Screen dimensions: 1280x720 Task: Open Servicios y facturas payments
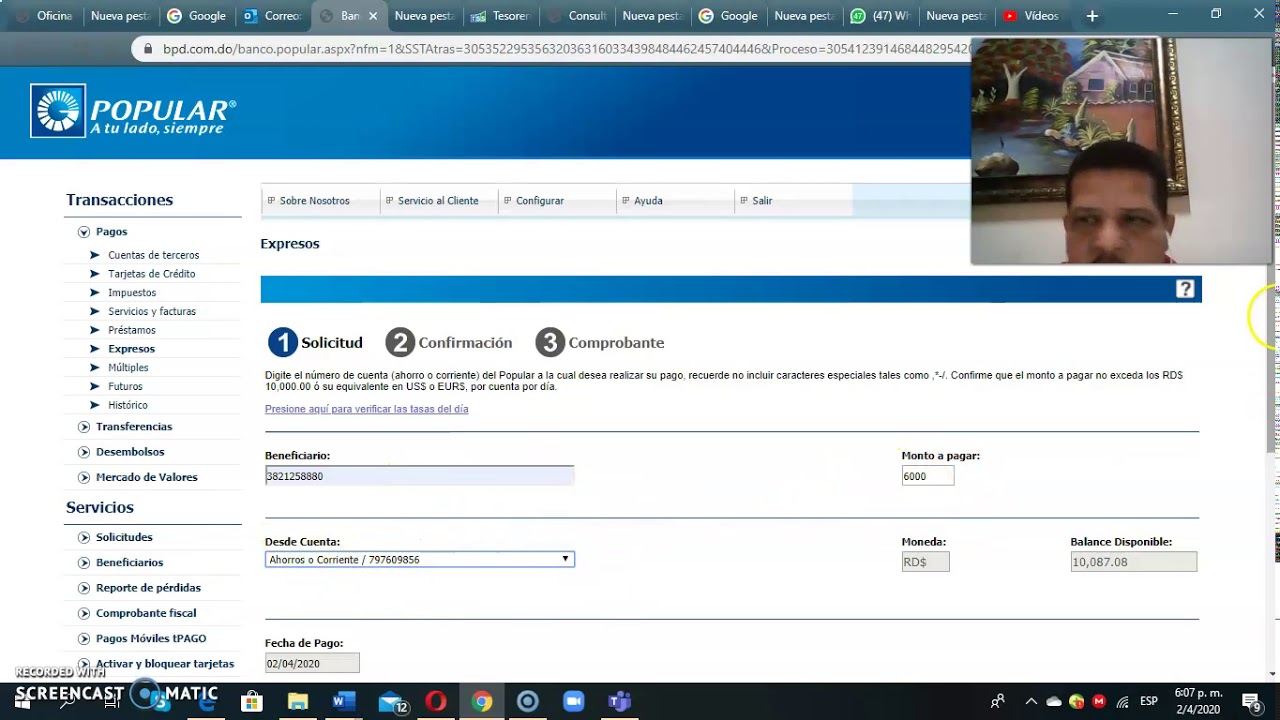[x=152, y=312]
